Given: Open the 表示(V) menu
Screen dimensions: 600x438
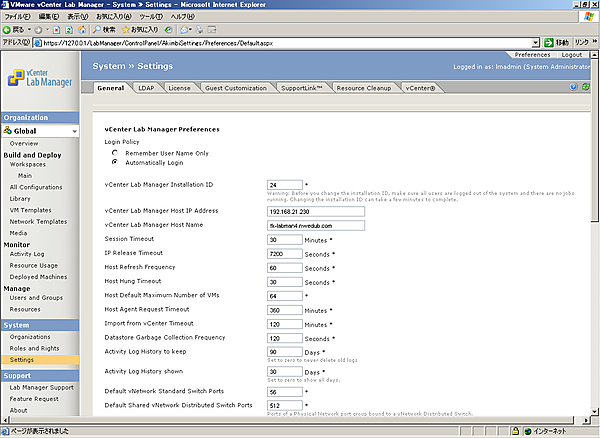Looking at the screenshot, I should [x=78, y=16].
